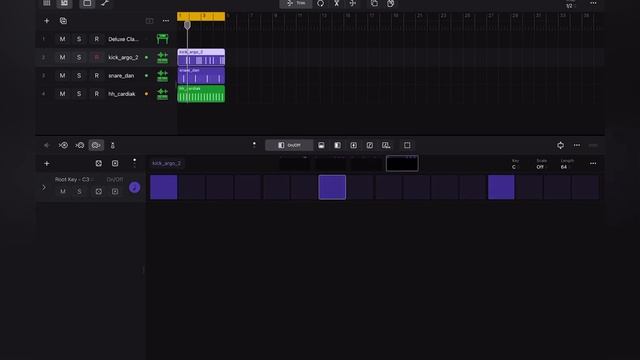Open the track header three-dot menu
640x360 pixels.
pyautogui.click(x=166, y=21)
